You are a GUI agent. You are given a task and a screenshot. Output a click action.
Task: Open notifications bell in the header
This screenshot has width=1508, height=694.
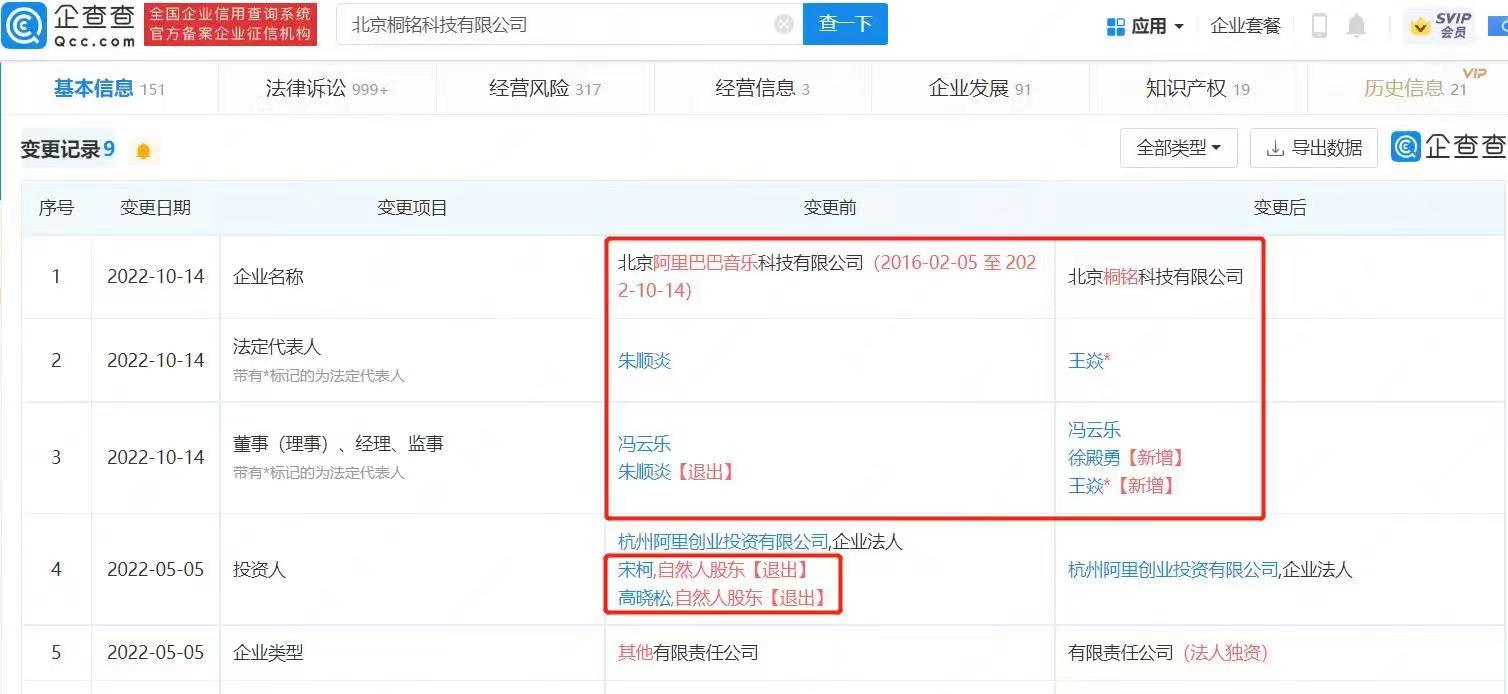pos(1356,26)
